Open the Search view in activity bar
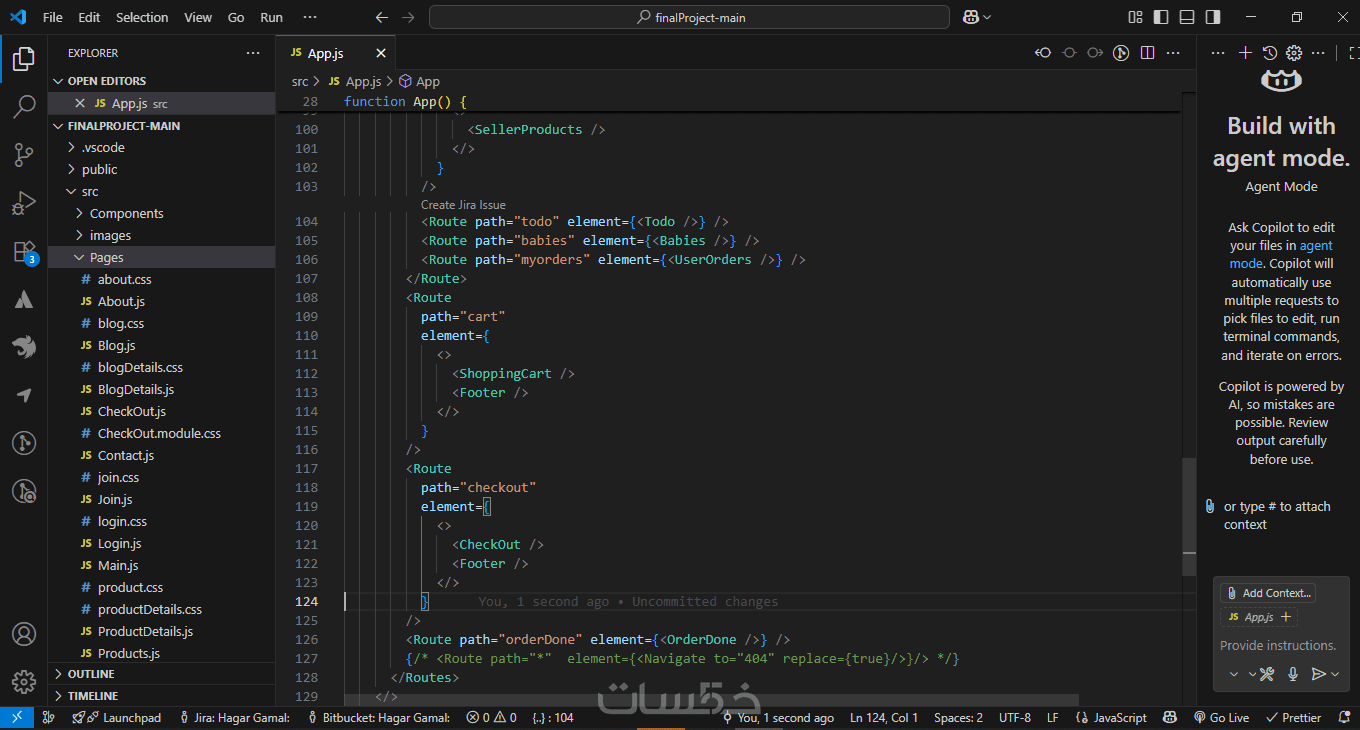 pyautogui.click(x=24, y=107)
